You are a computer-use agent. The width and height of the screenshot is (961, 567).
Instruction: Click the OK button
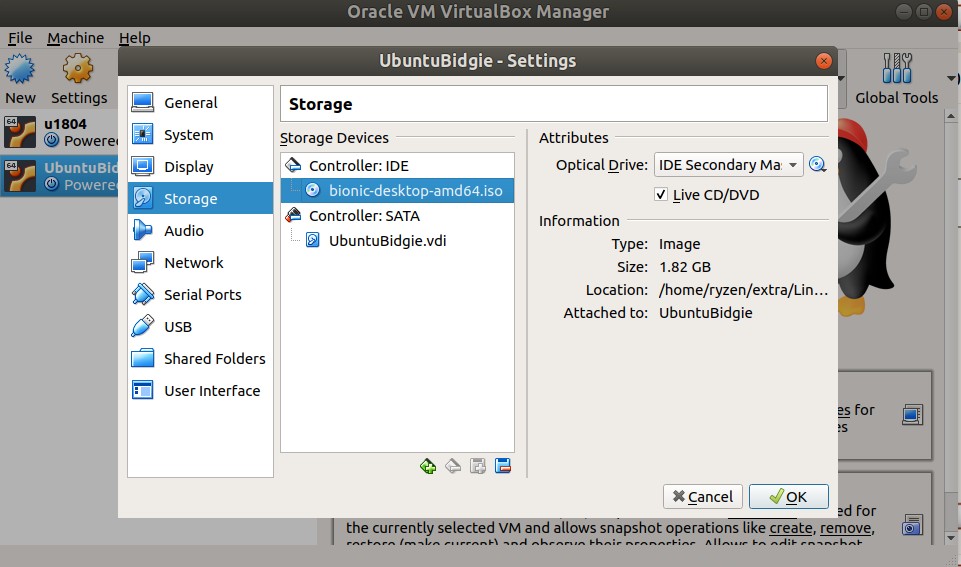(788, 497)
